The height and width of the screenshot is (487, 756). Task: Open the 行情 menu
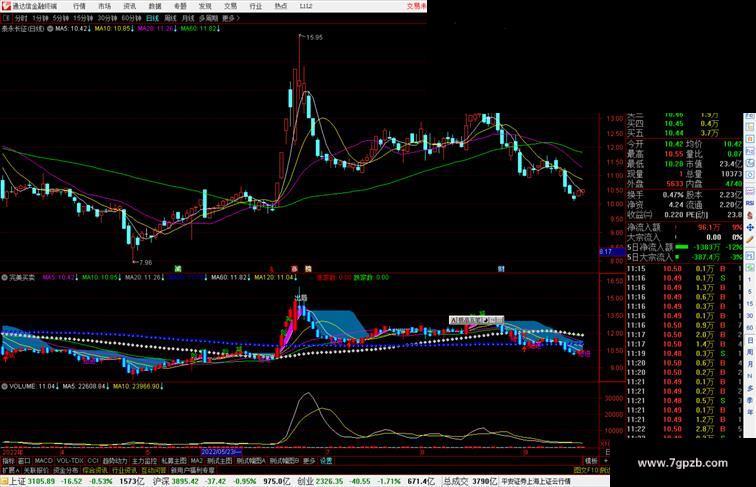pos(79,6)
